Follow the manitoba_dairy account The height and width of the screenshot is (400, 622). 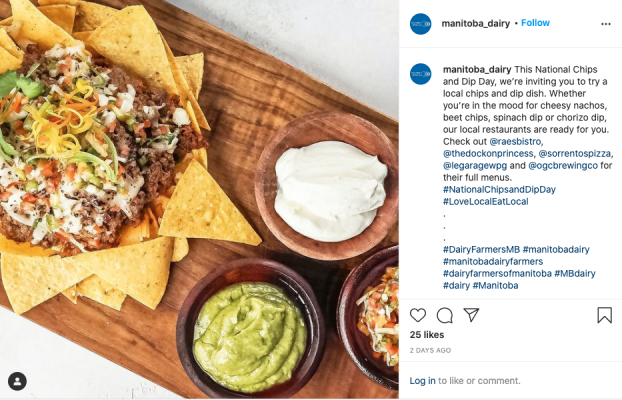click(535, 23)
